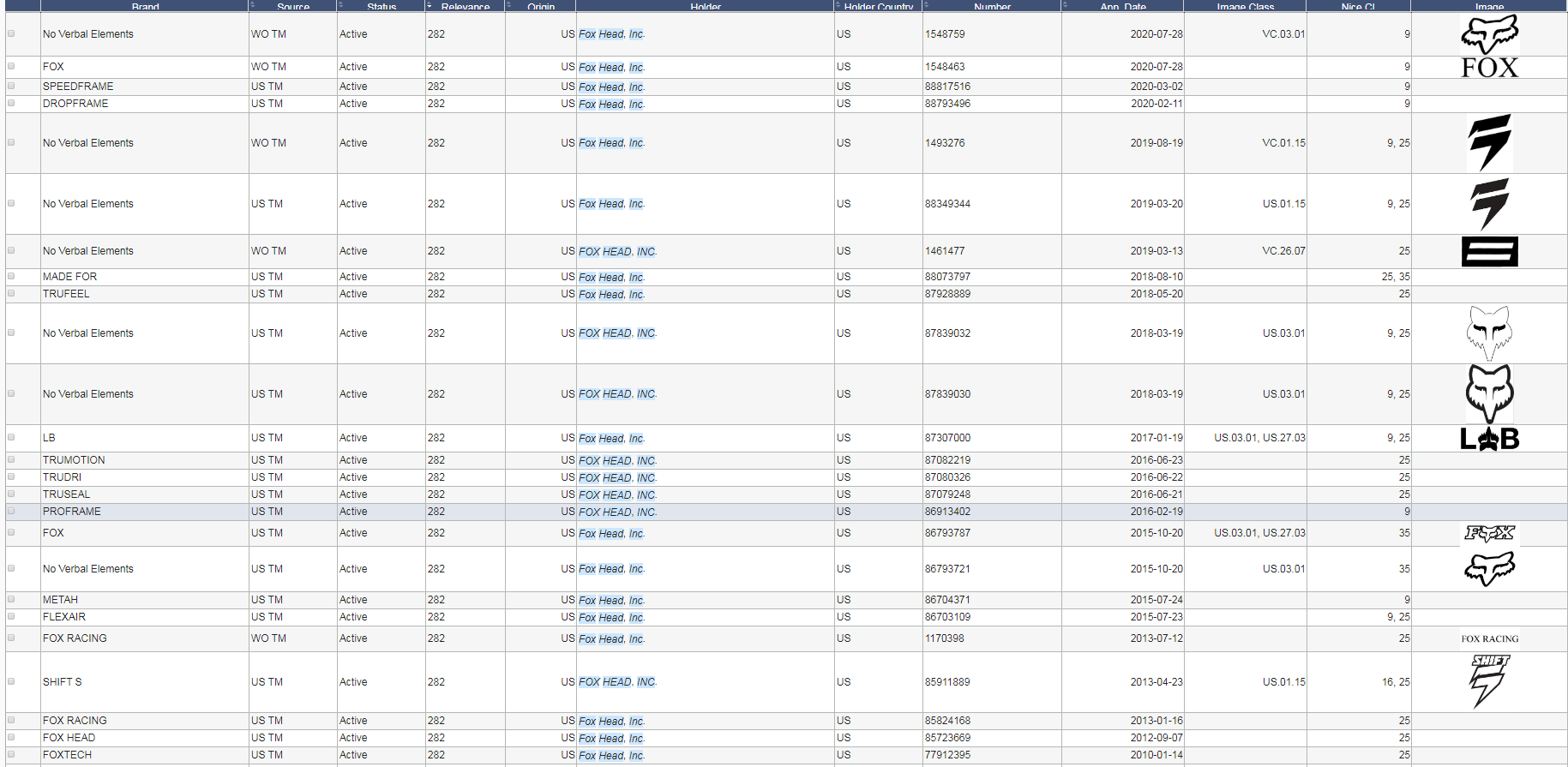The image size is (1568, 767).
Task: View the FOX RACING text image for 1170398
Action: click(x=1489, y=638)
